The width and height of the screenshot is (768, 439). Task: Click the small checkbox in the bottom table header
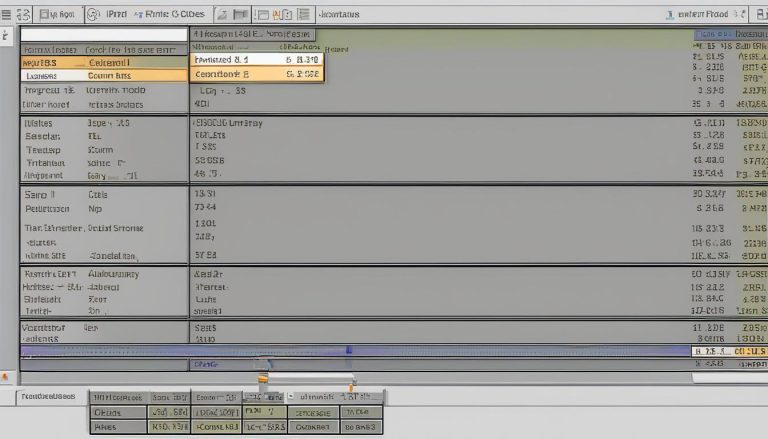pyautogui.click(x=290, y=396)
